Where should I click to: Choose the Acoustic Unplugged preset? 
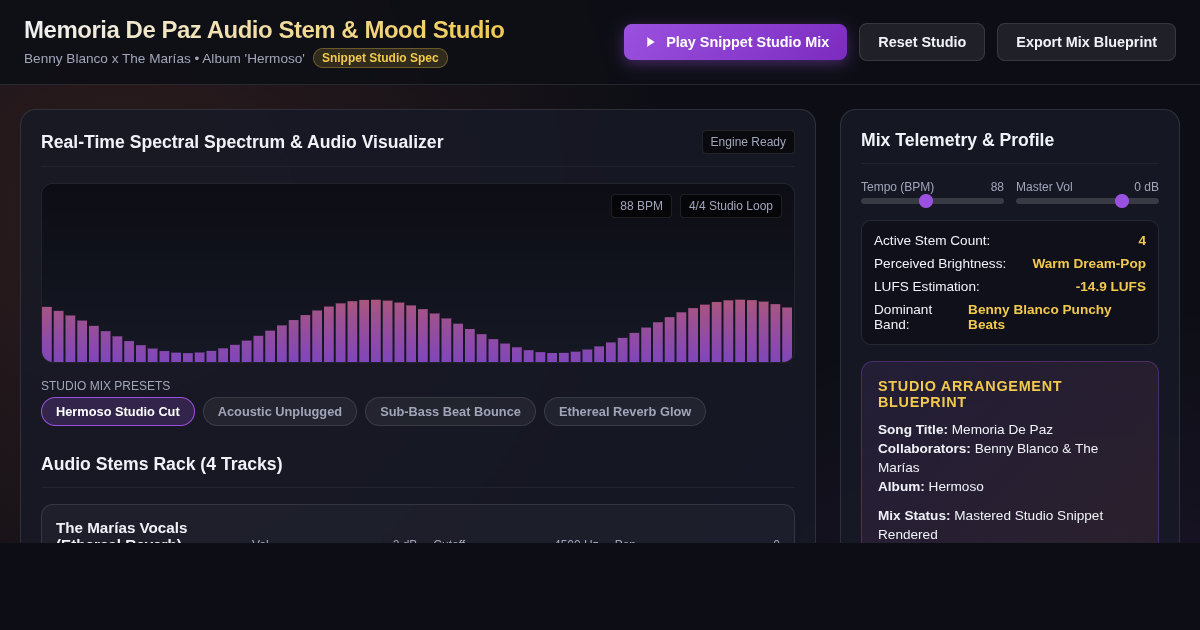tap(280, 411)
